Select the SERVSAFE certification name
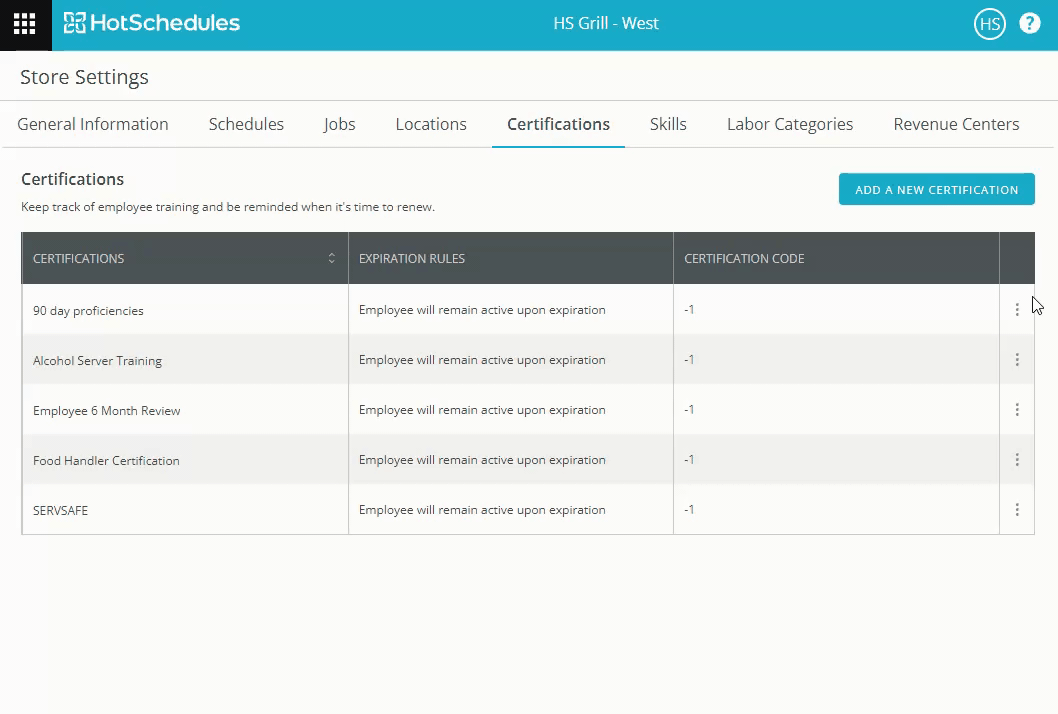The height and width of the screenshot is (714, 1058). click(x=61, y=510)
